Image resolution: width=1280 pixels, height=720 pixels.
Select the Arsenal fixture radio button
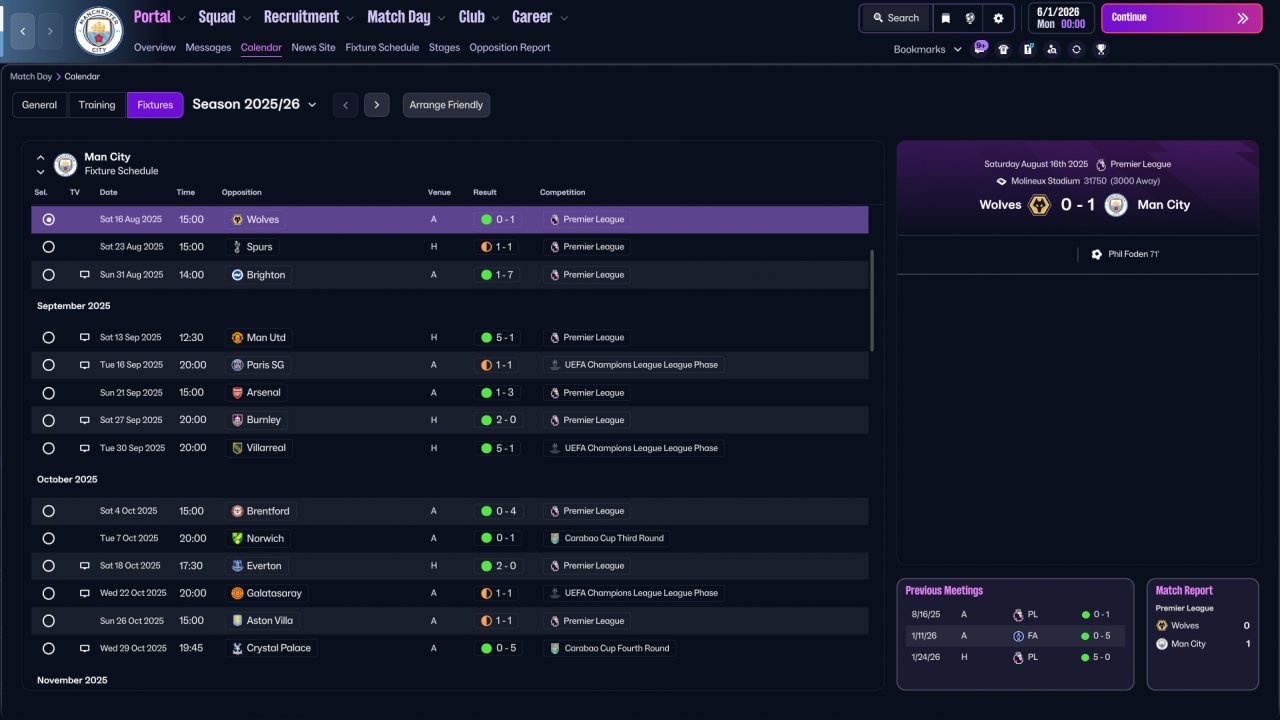[48, 393]
